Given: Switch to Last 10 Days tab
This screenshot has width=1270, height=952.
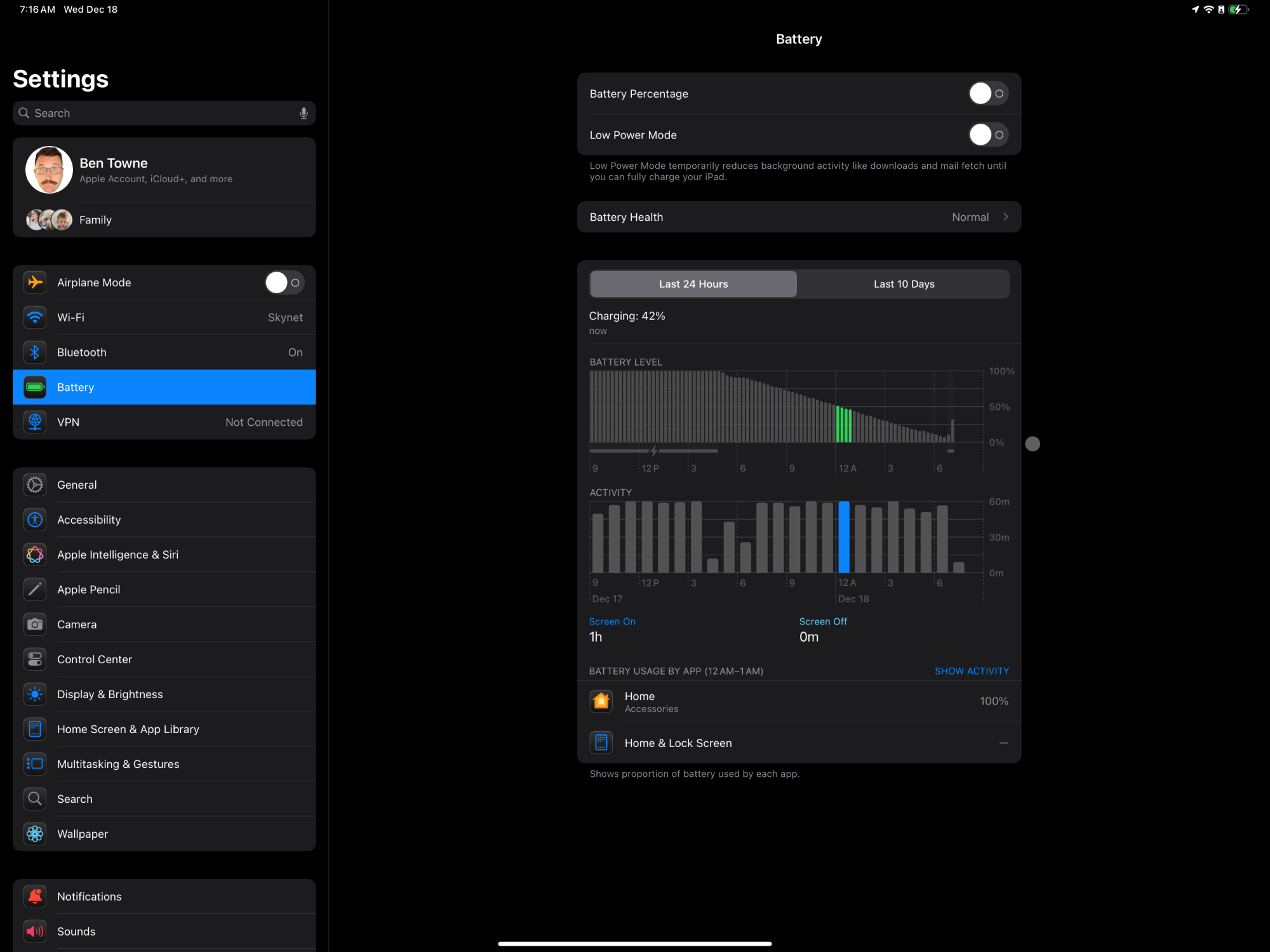Looking at the screenshot, I should pyautogui.click(x=903, y=284).
